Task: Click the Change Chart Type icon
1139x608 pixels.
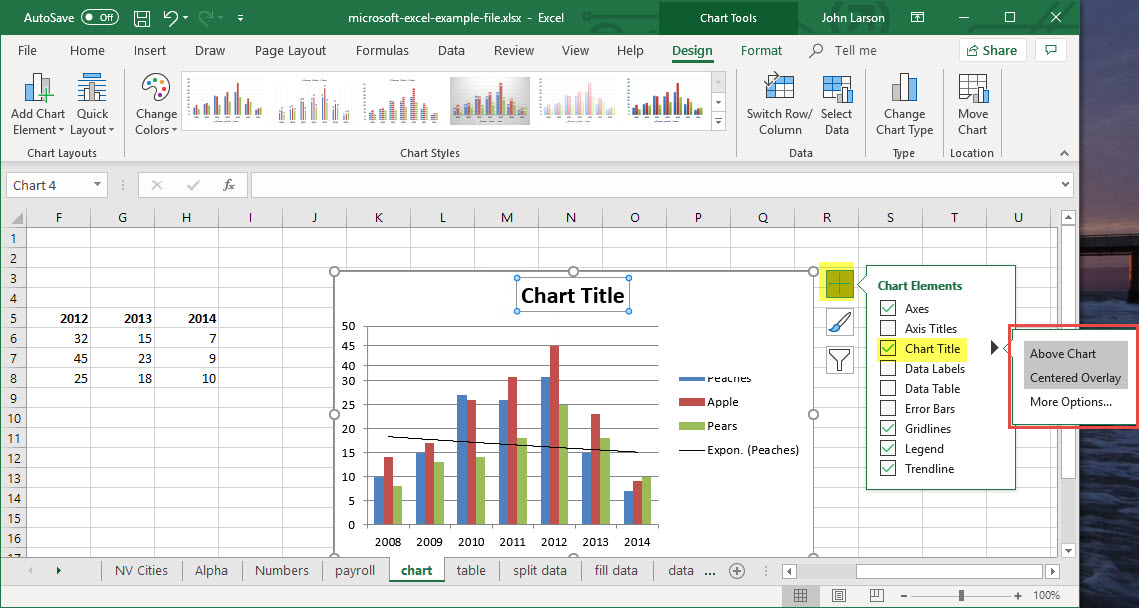Action: [x=904, y=88]
